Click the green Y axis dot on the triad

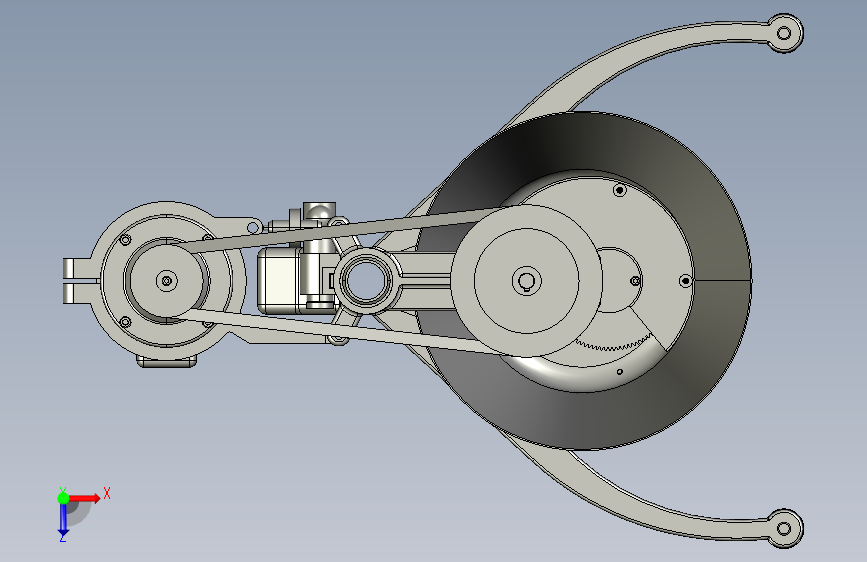(x=64, y=498)
